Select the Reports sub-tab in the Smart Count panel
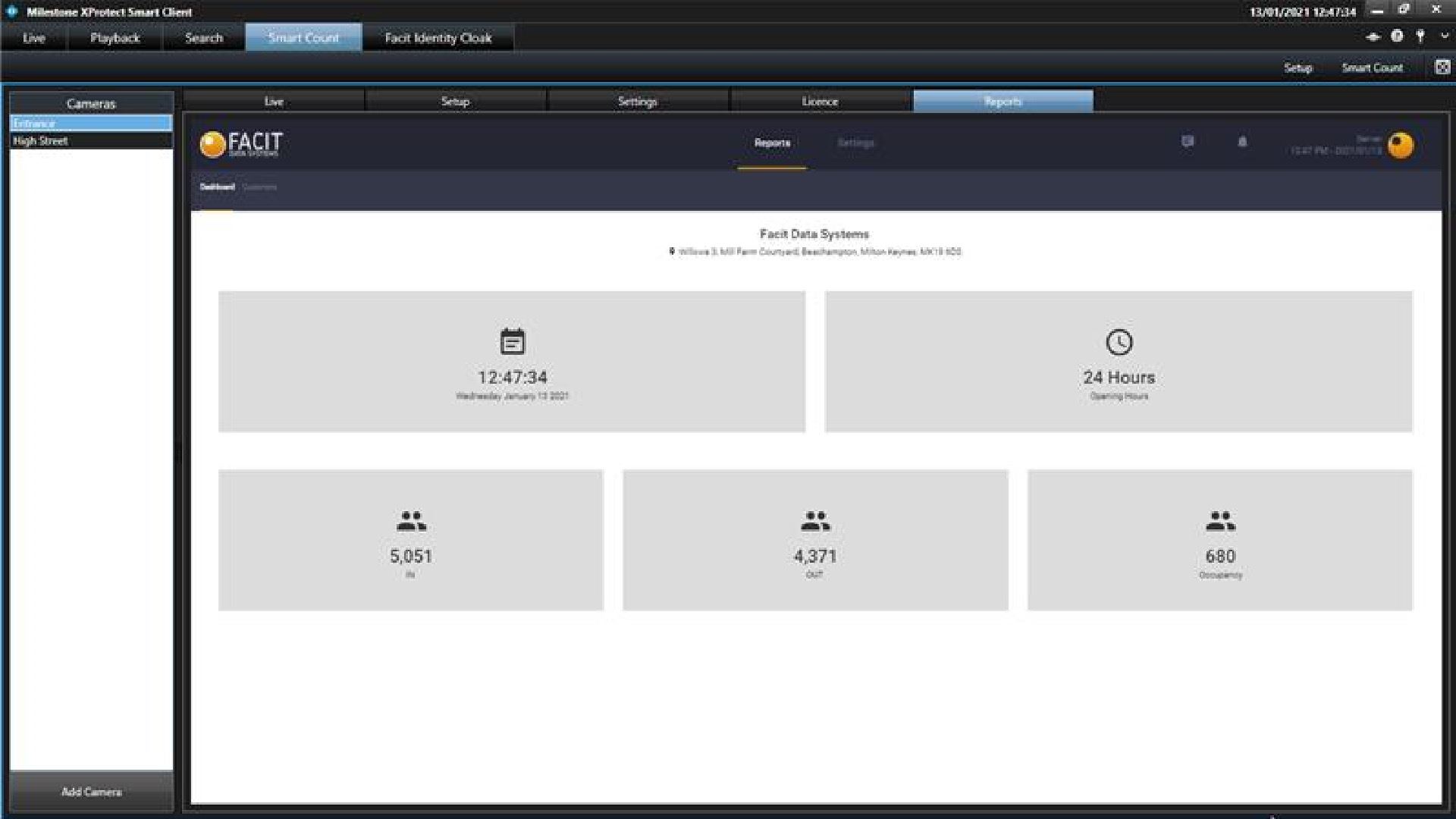 pyautogui.click(x=1003, y=102)
